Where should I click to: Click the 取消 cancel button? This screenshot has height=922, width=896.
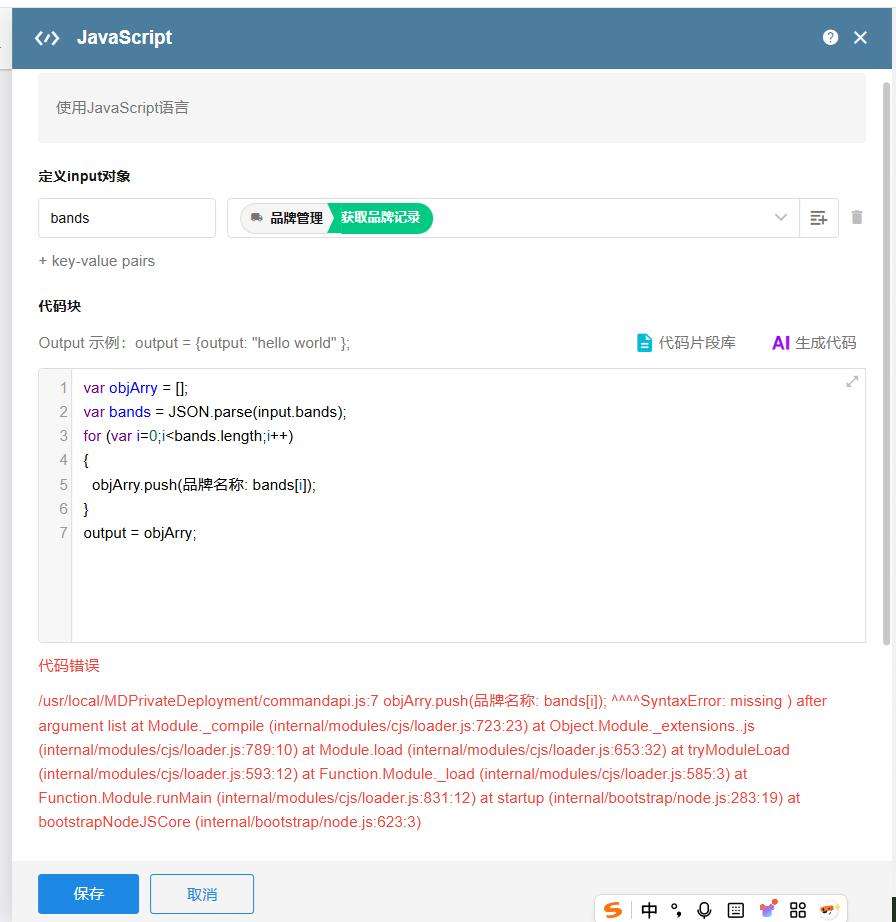click(202, 894)
